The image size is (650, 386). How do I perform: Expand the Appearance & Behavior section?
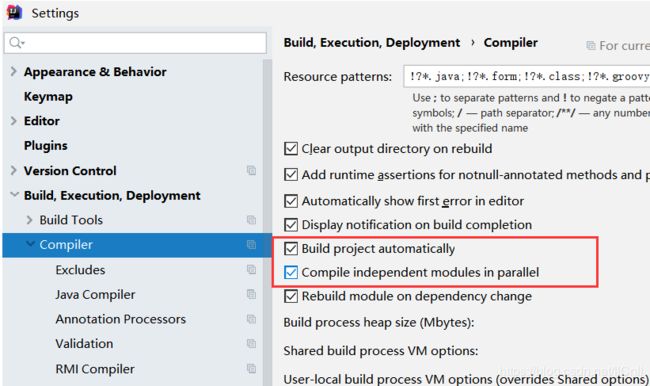click(x=14, y=71)
